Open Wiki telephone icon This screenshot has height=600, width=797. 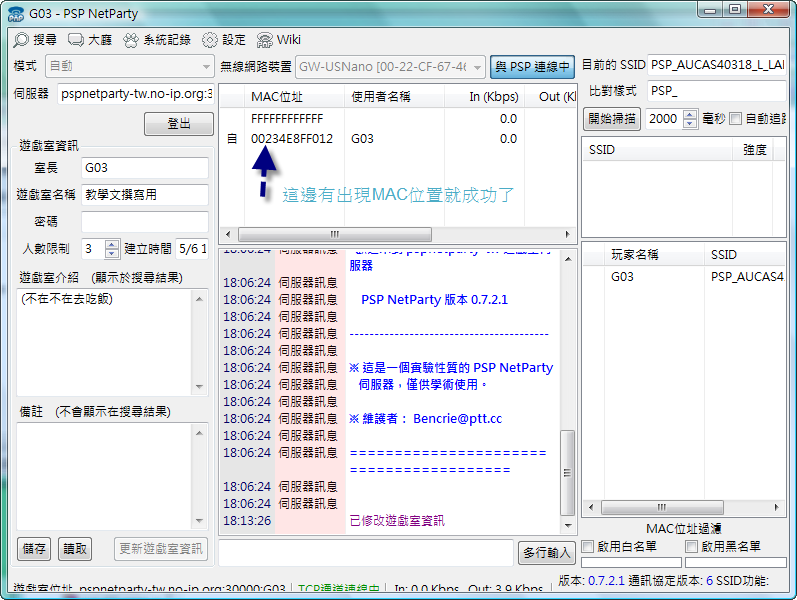264,40
